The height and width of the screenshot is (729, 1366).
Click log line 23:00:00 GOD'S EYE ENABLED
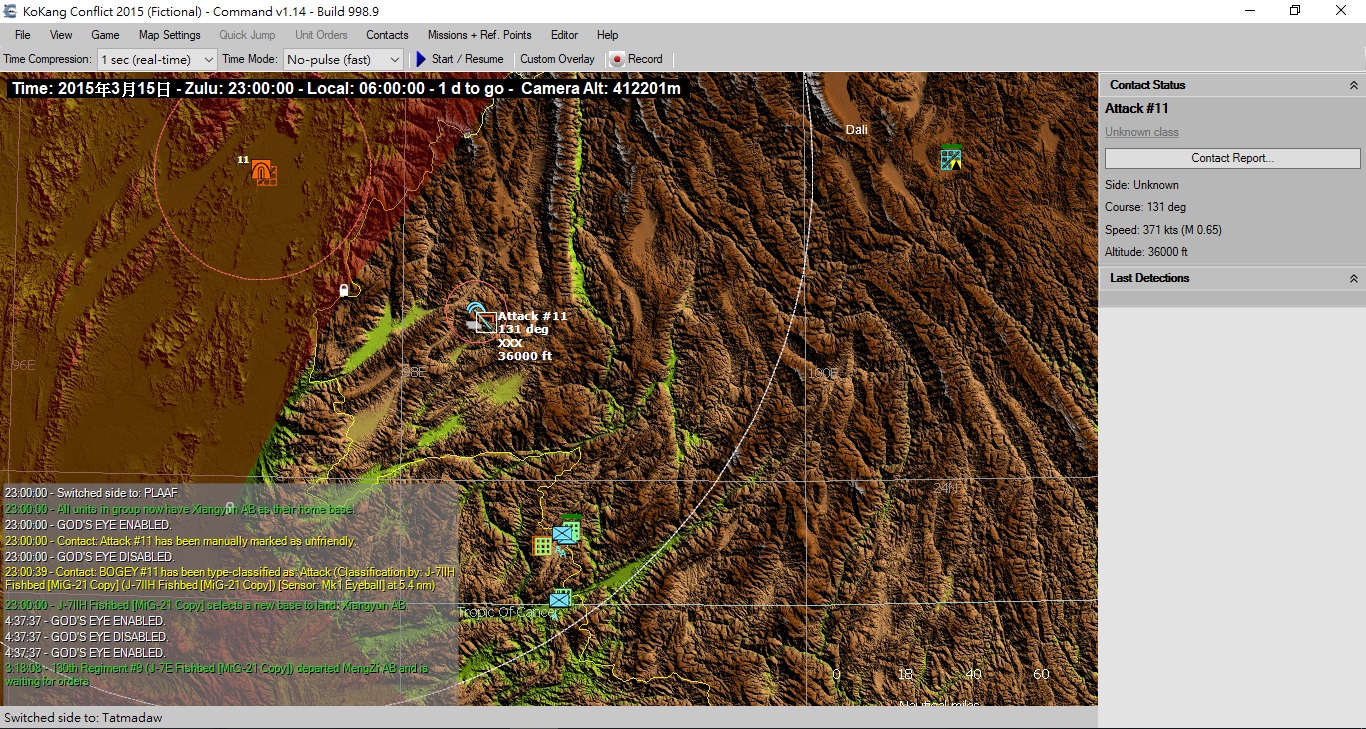pyautogui.click(x=87, y=525)
